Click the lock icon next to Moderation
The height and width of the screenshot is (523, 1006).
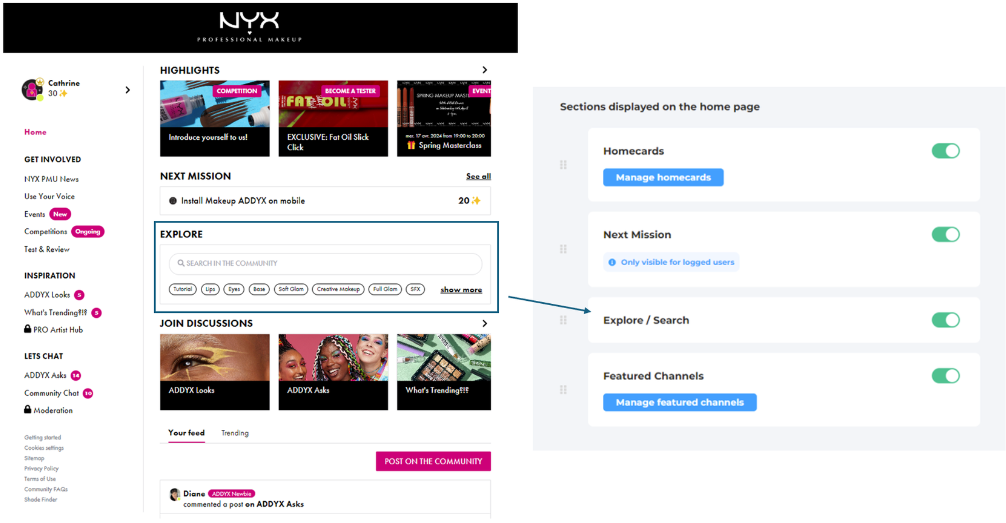pyautogui.click(x=28, y=410)
